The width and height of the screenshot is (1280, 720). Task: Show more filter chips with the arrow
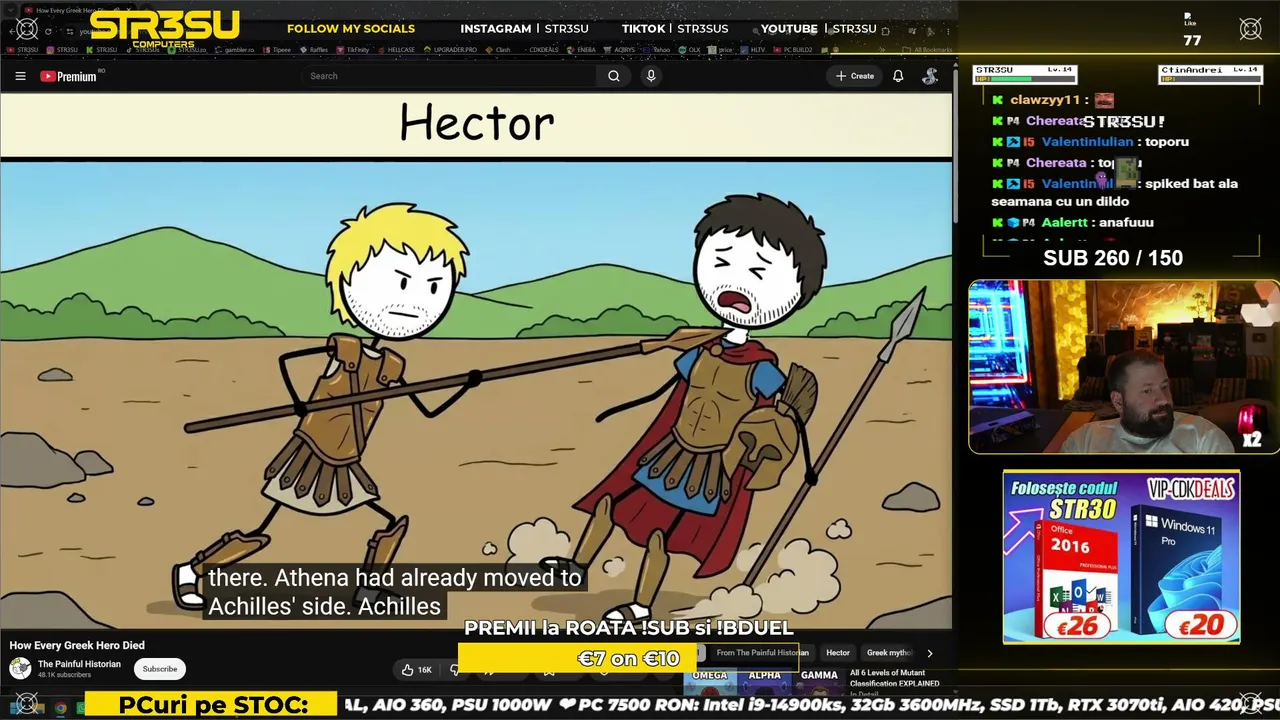pyautogui.click(x=929, y=653)
